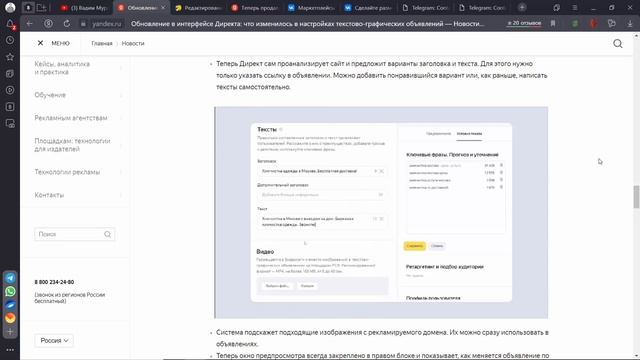Open three-dots more options in sidebar
The height and width of the screenshot is (360, 640).
(10, 350)
